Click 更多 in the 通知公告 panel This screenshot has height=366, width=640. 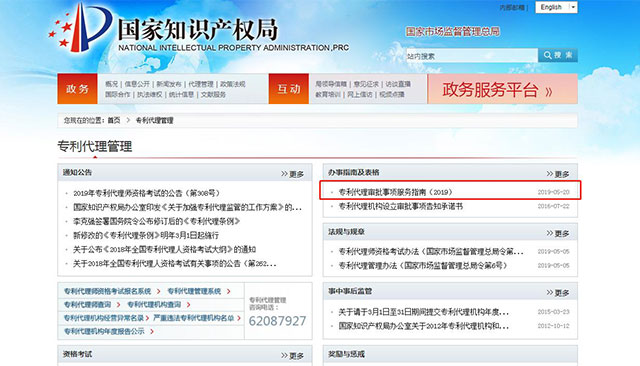click(293, 174)
